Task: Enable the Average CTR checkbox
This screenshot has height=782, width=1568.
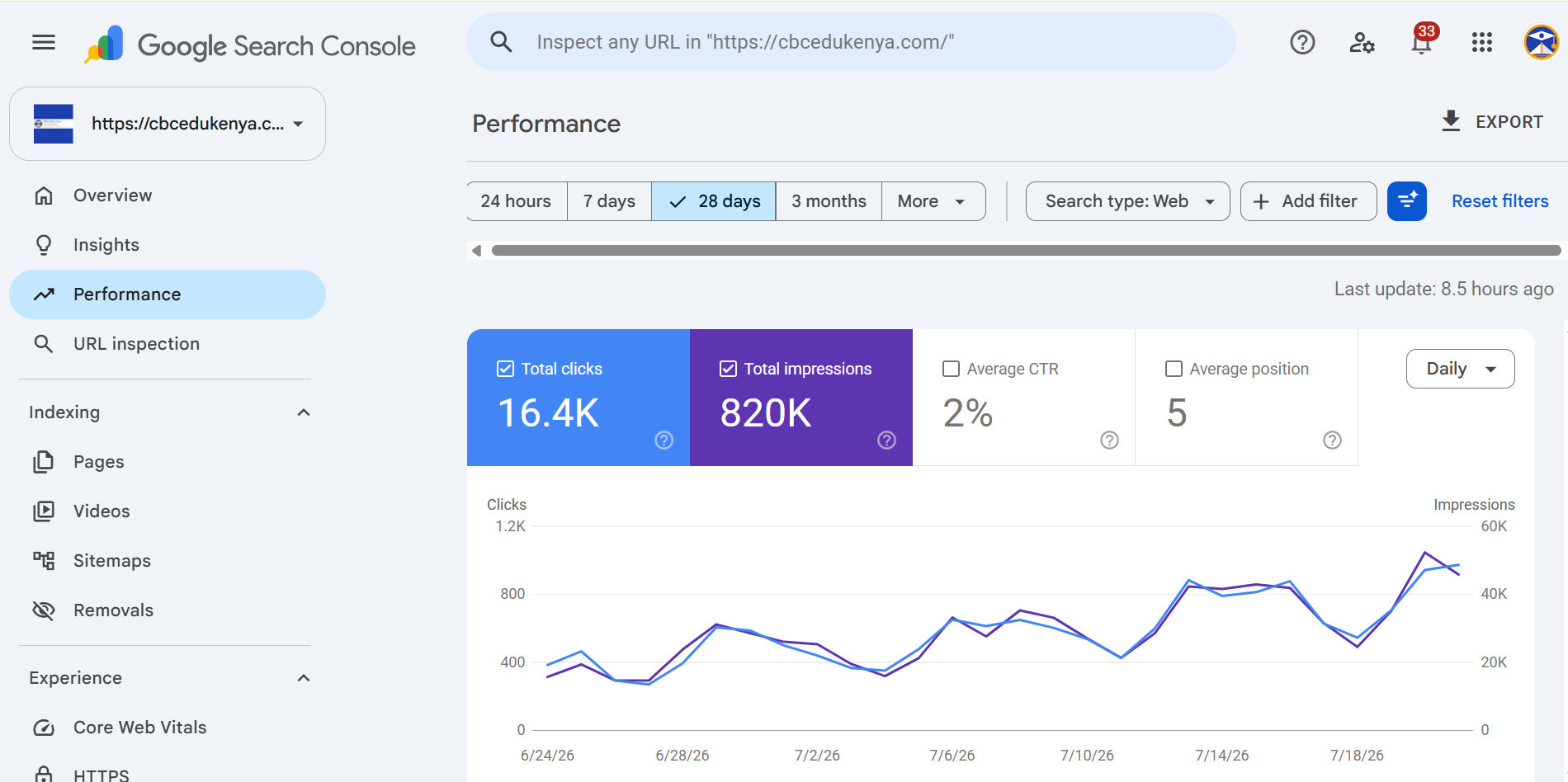Action: tap(951, 369)
